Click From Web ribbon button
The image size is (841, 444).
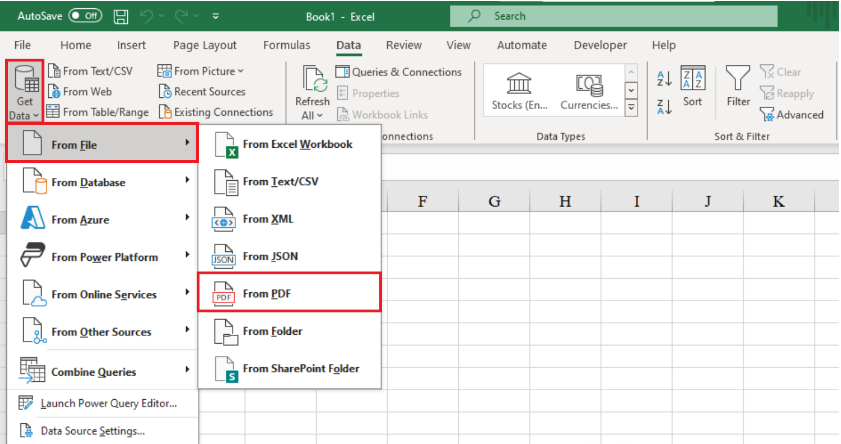pos(80,92)
